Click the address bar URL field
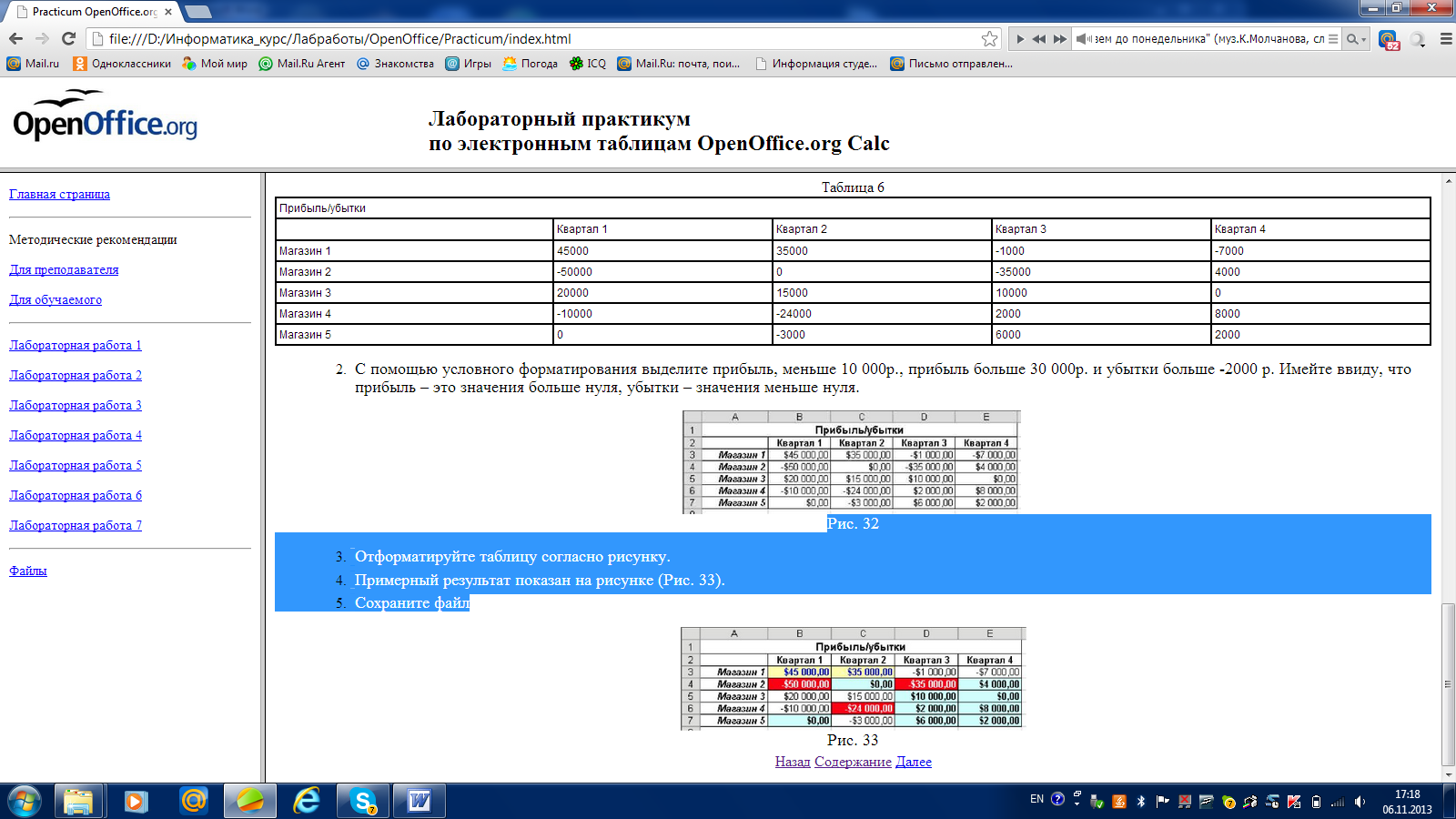The width and height of the screenshot is (1456, 819). (x=543, y=38)
